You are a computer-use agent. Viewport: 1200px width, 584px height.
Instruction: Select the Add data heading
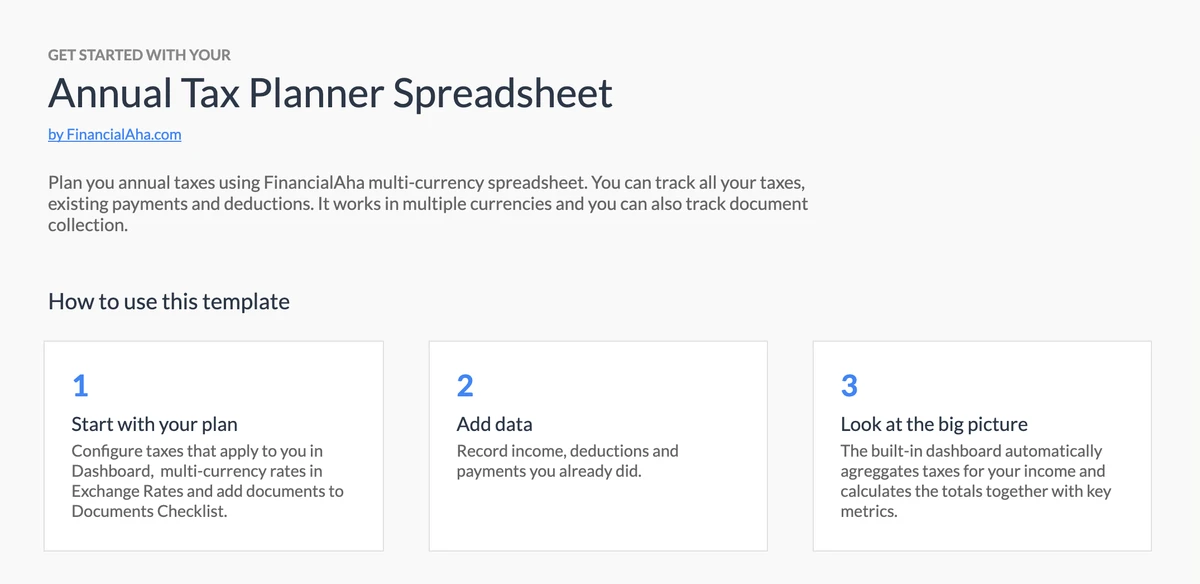(x=494, y=424)
